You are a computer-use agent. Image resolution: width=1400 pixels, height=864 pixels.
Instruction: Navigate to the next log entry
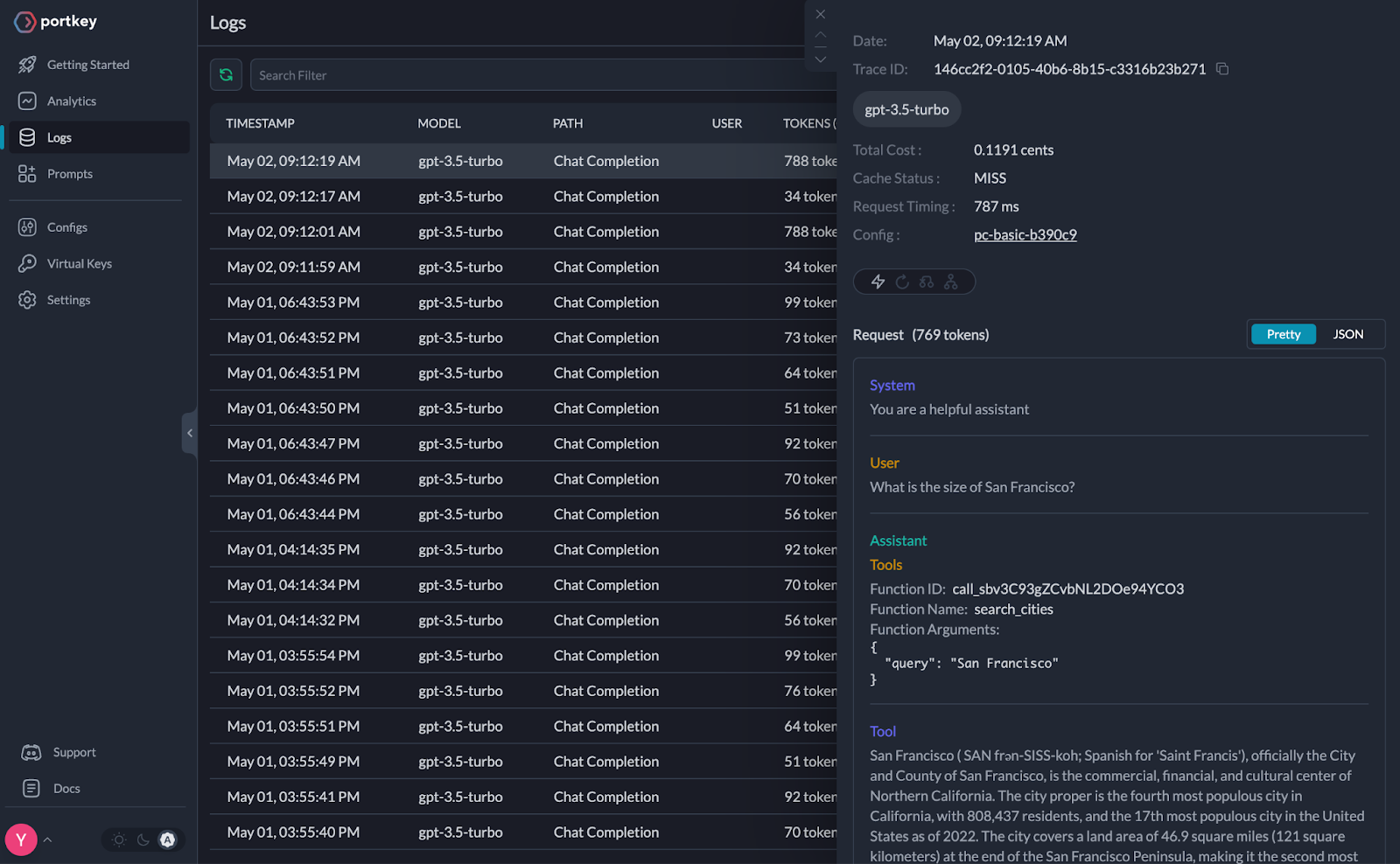(821, 59)
